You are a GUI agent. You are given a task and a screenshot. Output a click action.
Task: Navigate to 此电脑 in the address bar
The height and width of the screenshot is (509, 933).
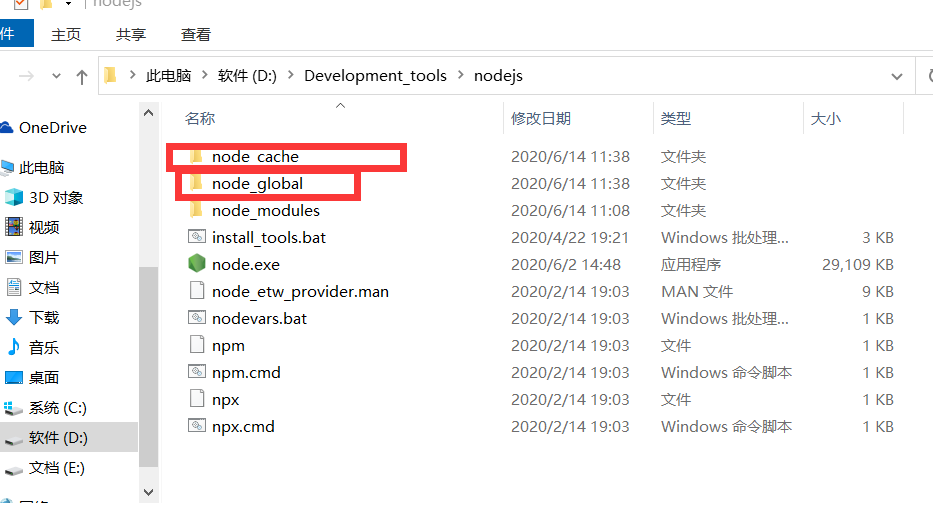click(168, 76)
